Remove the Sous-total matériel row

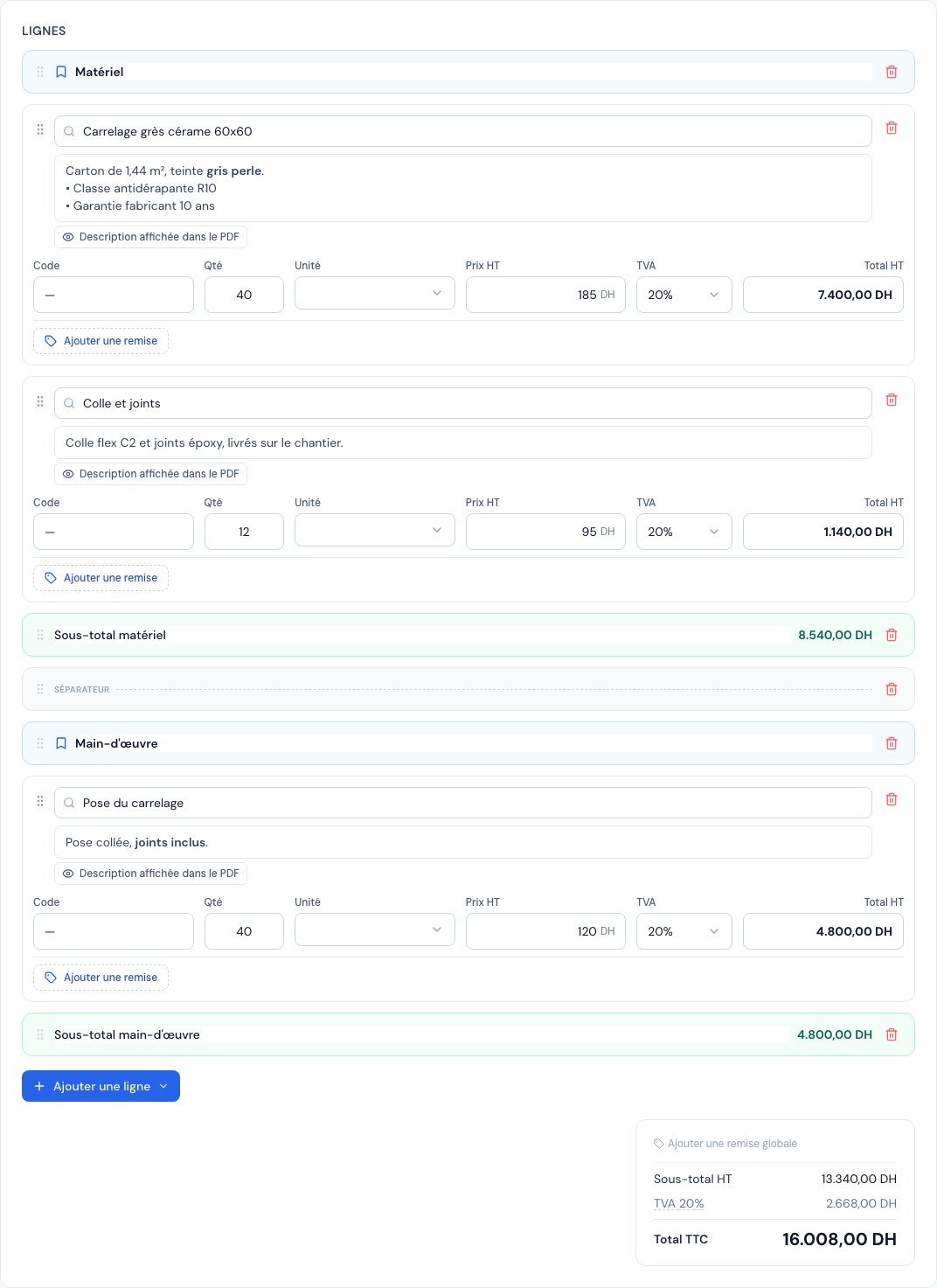pos(892,635)
